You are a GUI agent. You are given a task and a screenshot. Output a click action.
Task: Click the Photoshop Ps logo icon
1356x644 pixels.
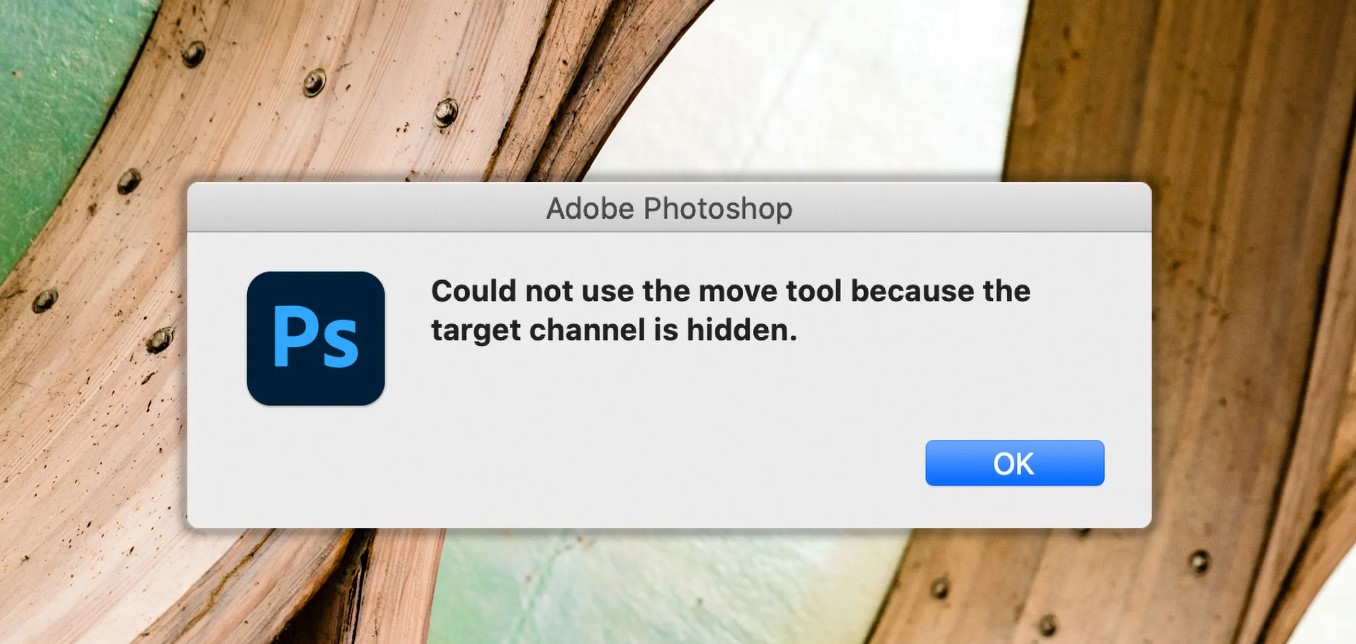pos(316,338)
